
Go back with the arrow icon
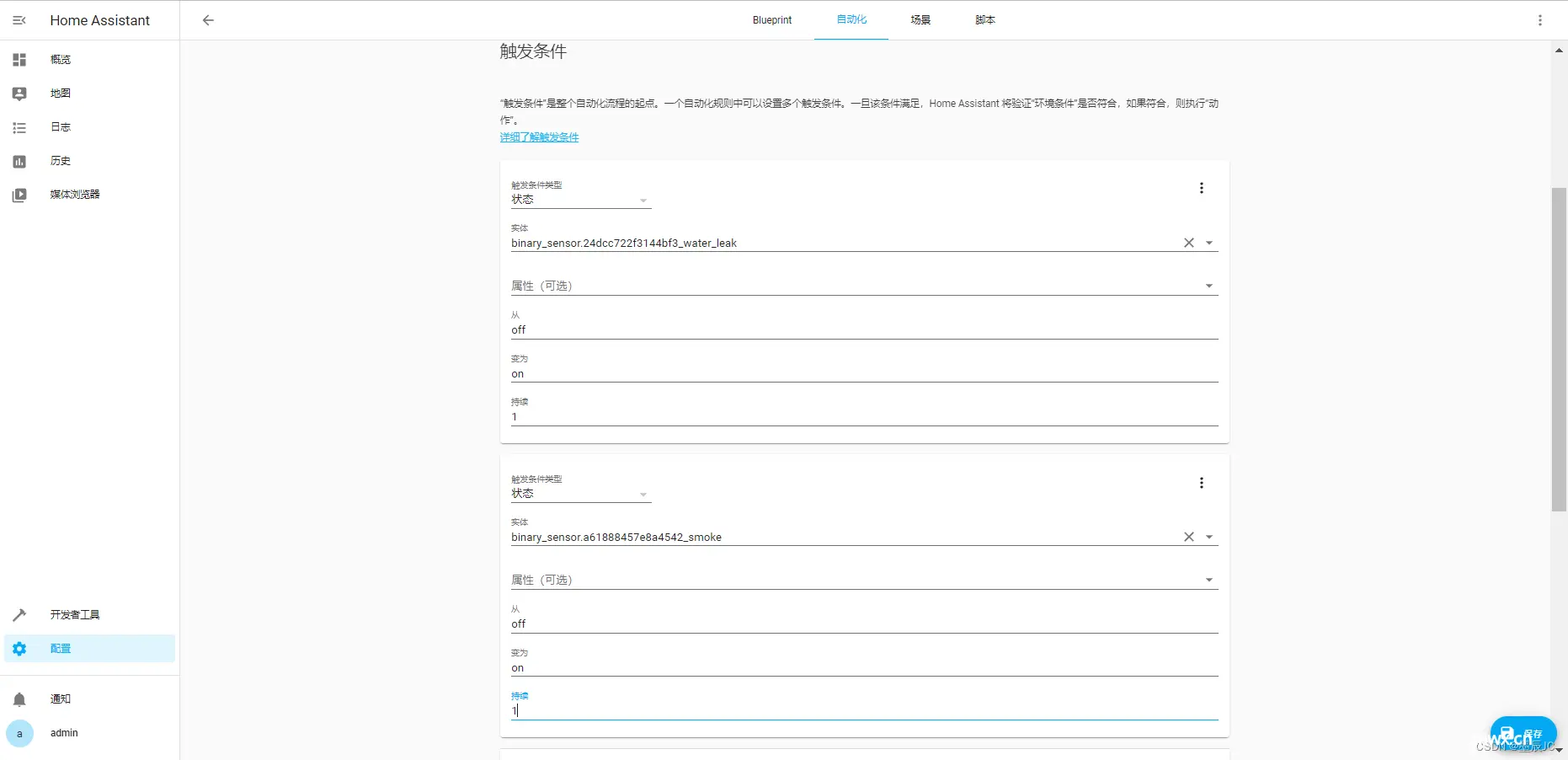[x=208, y=20]
